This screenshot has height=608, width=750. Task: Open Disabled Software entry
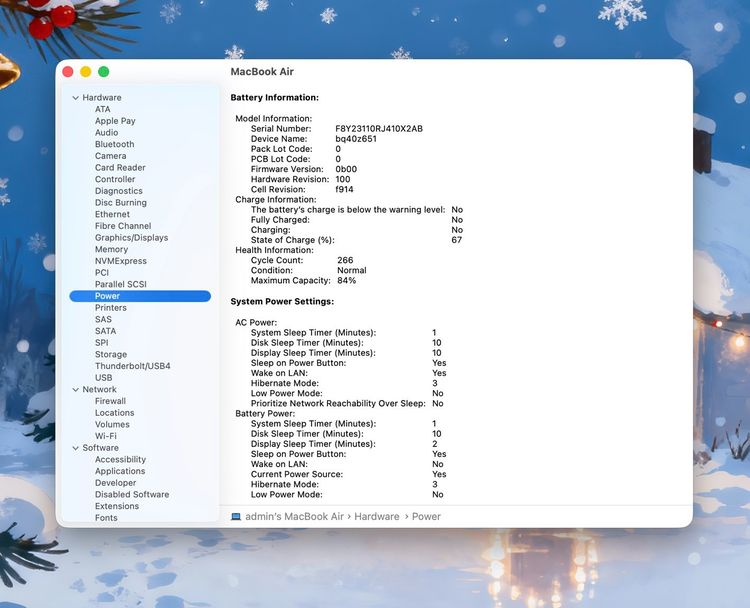(132, 494)
